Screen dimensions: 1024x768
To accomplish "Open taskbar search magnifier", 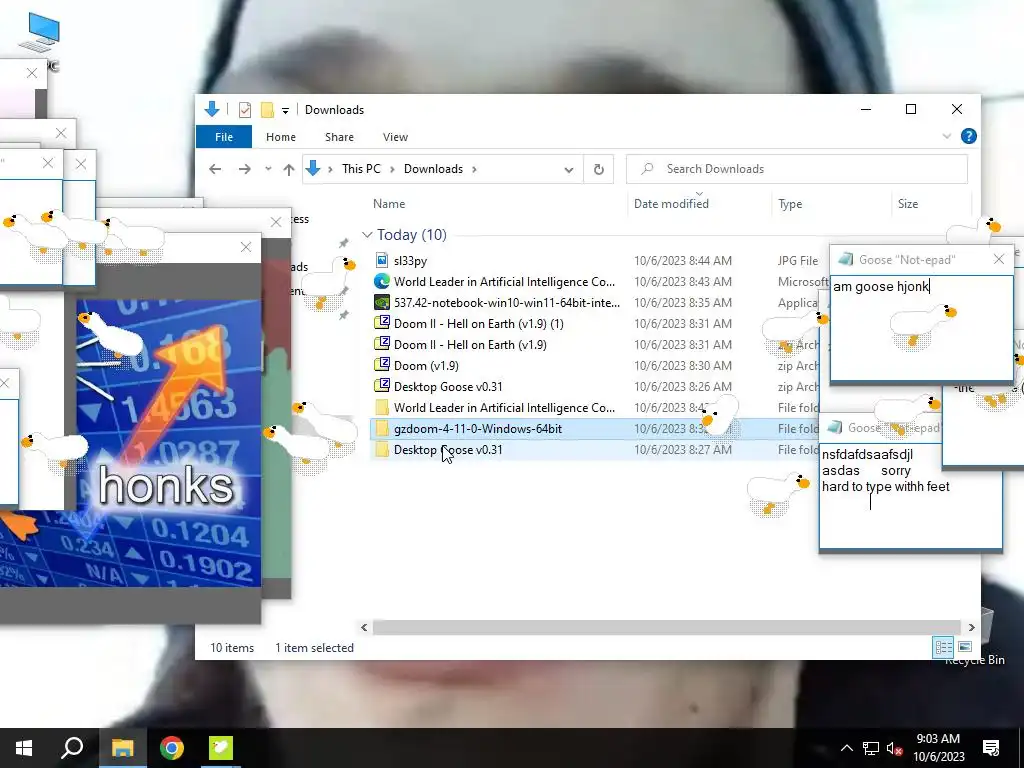I will [72, 748].
